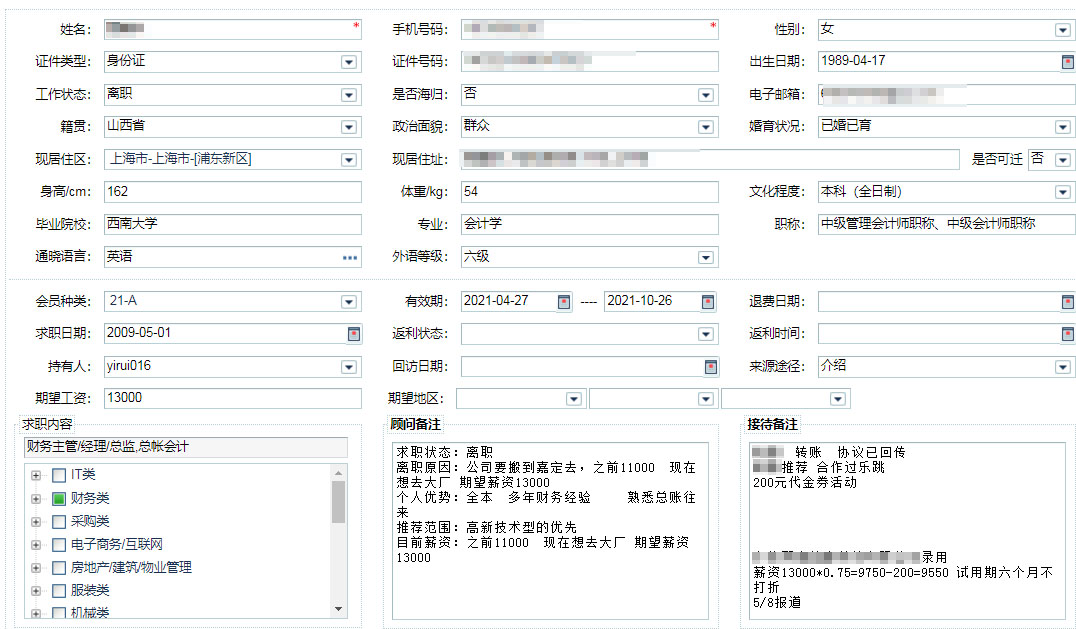Viewport: 1076px width, 629px height.
Task: Select the 服装类 tree label
Action: point(90,591)
